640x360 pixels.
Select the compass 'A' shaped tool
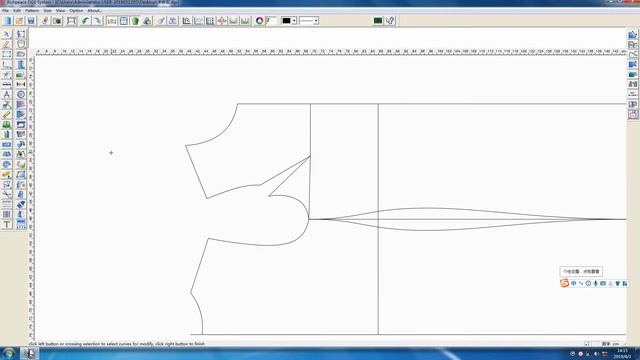7,94
